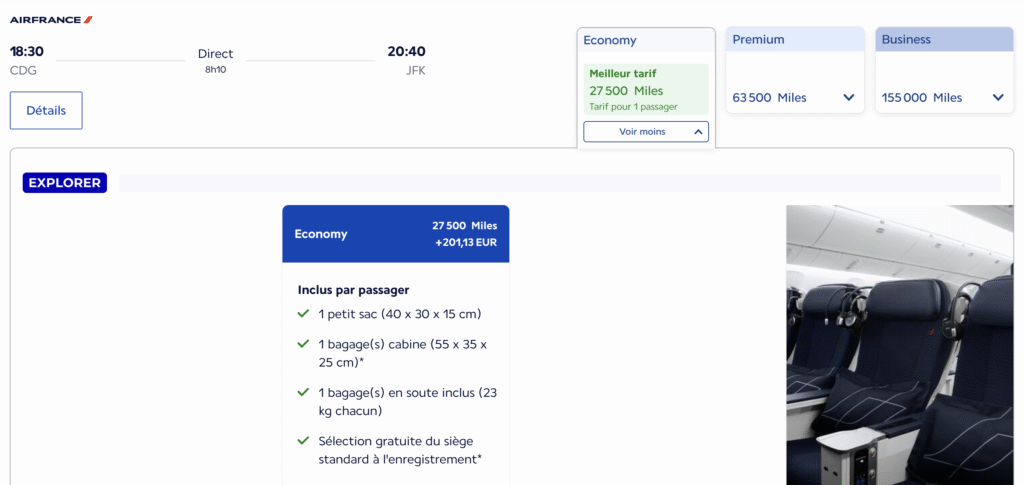This screenshot has width=1024, height=485.
Task: Click the 155 000 Miles Business price
Action: tap(922, 98)
